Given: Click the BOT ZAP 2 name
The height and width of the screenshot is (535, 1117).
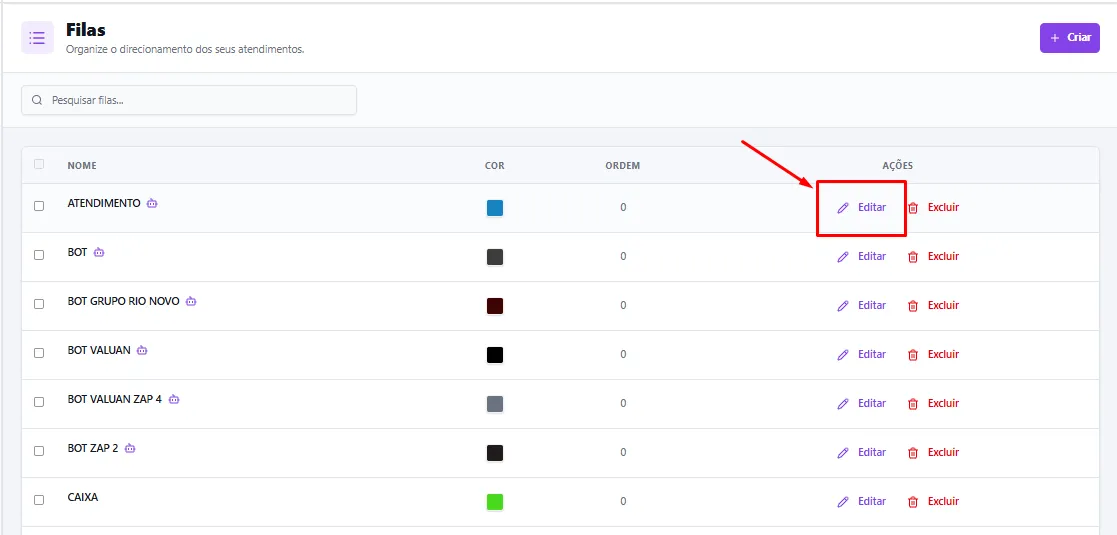Looking at the screenshot, I should 93,448.
